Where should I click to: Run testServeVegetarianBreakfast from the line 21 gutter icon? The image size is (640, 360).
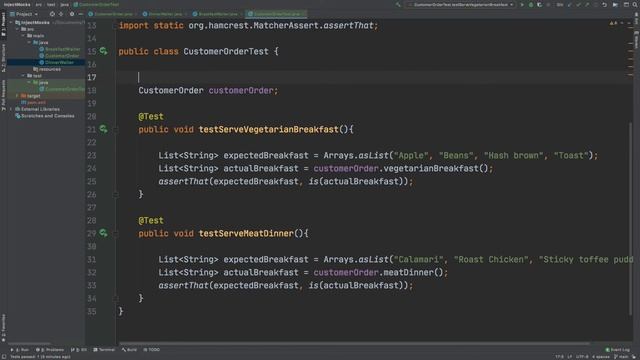[103, 129]
